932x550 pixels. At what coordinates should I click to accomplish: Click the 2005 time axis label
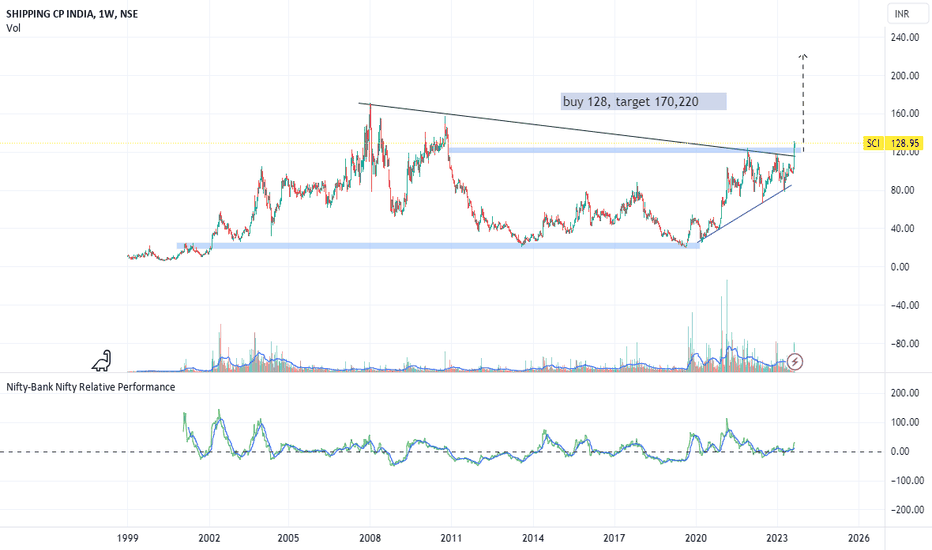(x=288, y=538)
